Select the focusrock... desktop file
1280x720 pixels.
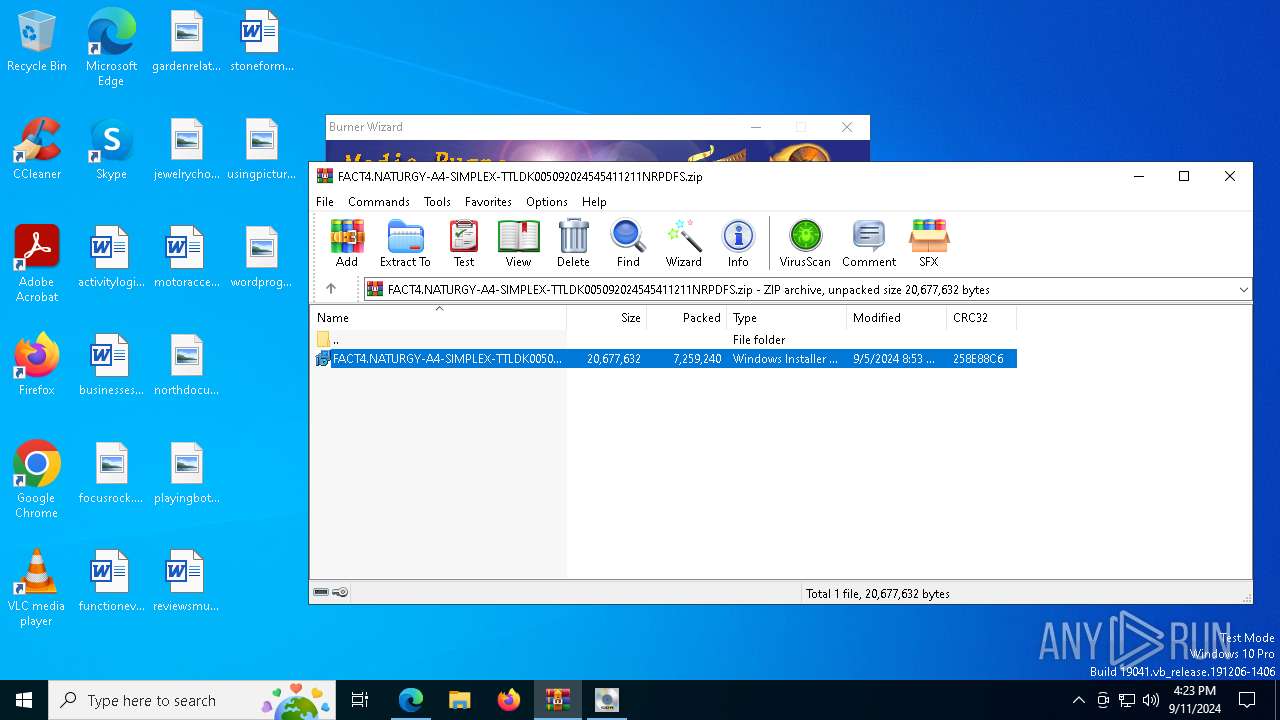[111, 473]
